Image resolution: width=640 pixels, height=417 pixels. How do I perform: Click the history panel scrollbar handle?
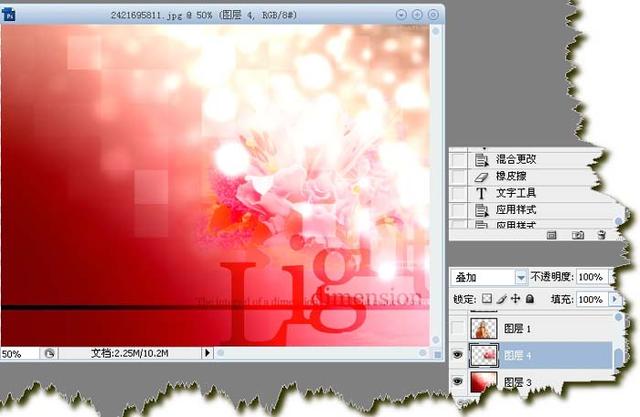coord(619,221)
